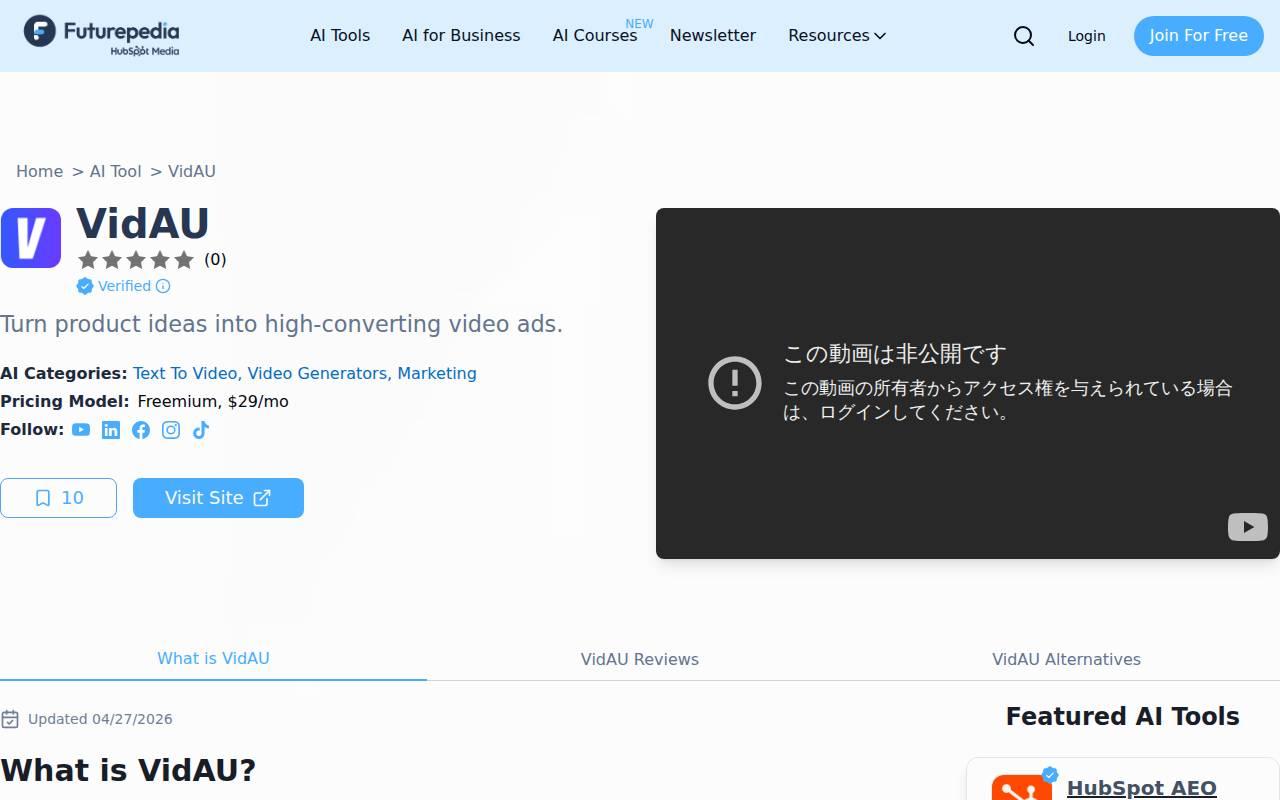
Task: Click the Featured AI Tools heading
Action: click(x=1123, y=716)
